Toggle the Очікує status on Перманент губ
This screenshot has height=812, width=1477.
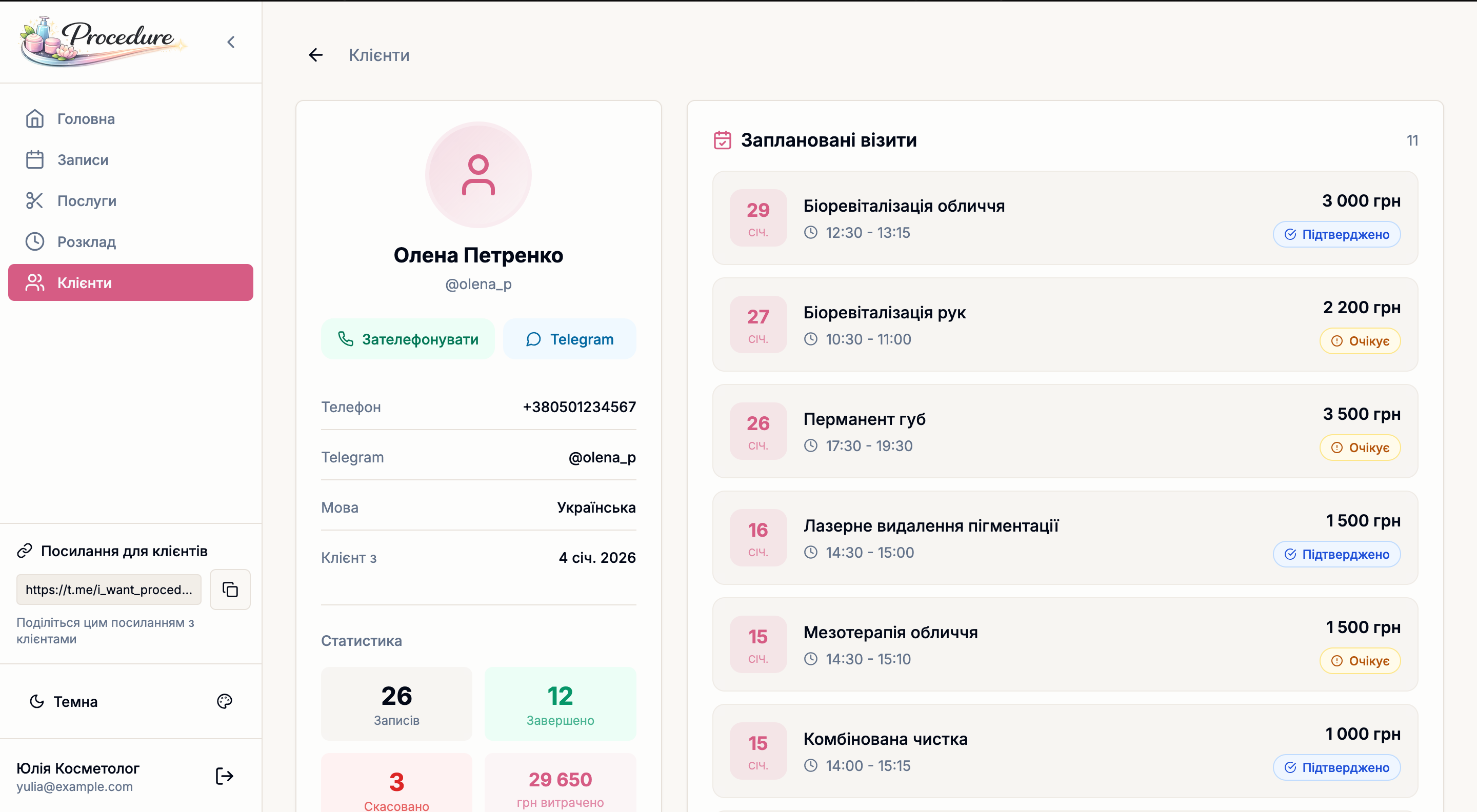pyautogui.click(x=1360, y=448)
